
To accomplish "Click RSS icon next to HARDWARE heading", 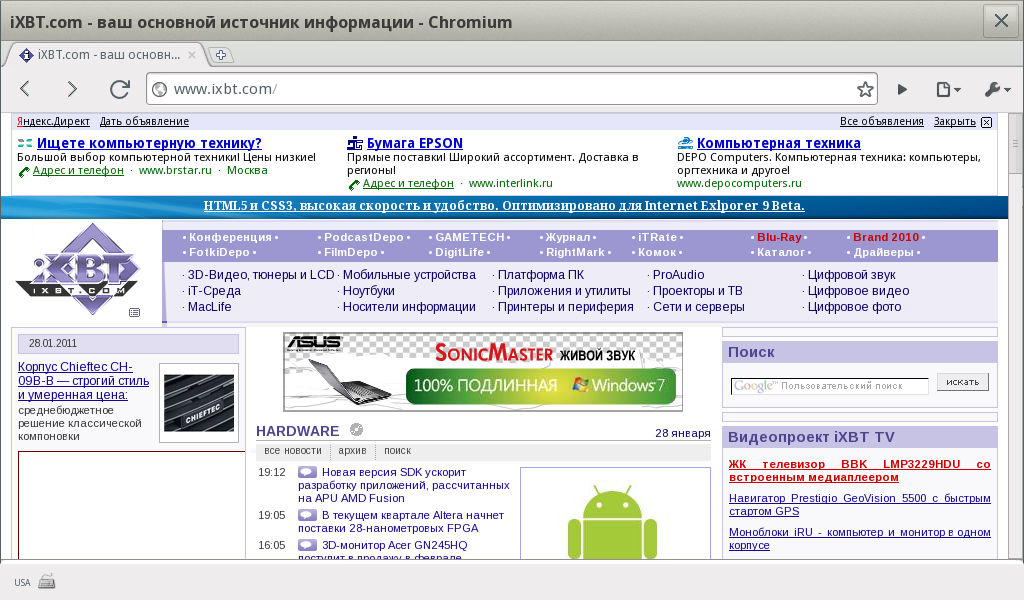I will coord(356,430).
